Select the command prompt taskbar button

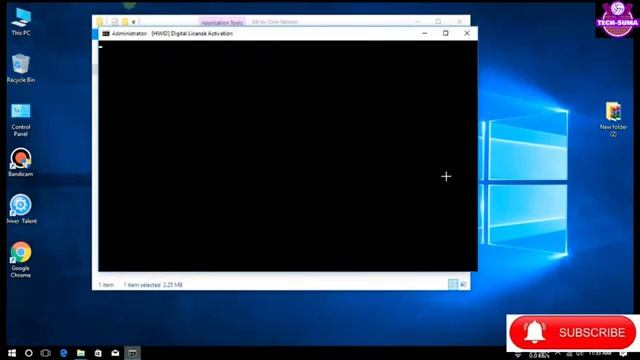[133, 353]
